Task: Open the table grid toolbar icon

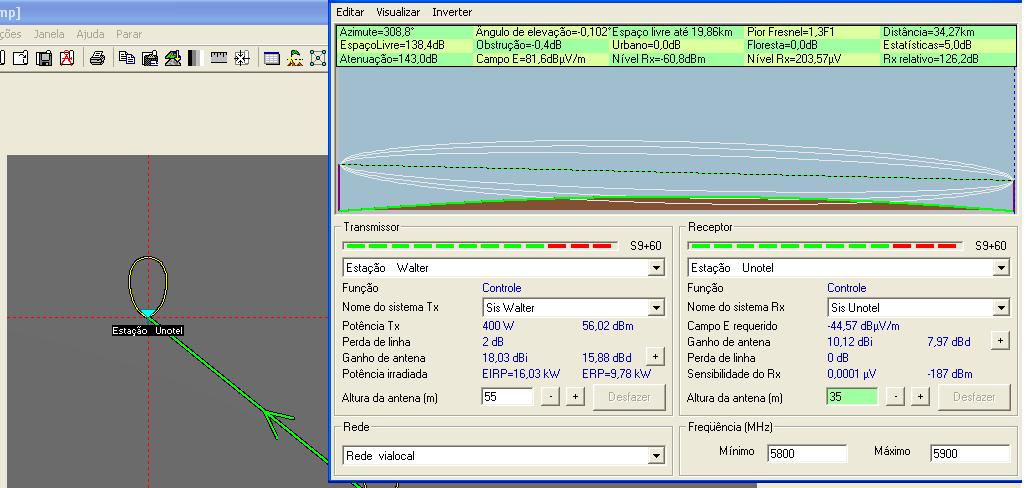Action: coord(272,58)
